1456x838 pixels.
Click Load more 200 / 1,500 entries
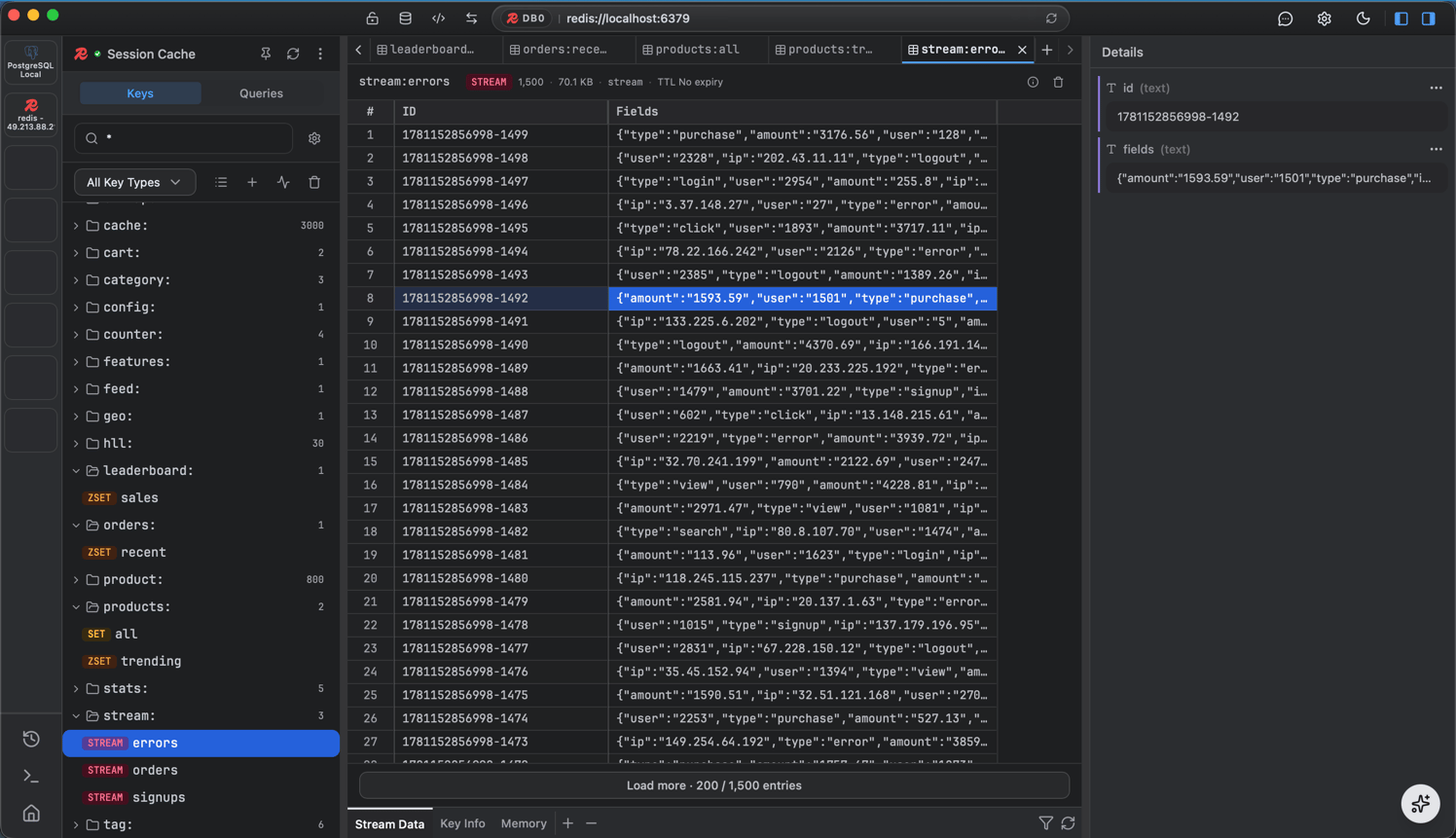coord(714,785)
